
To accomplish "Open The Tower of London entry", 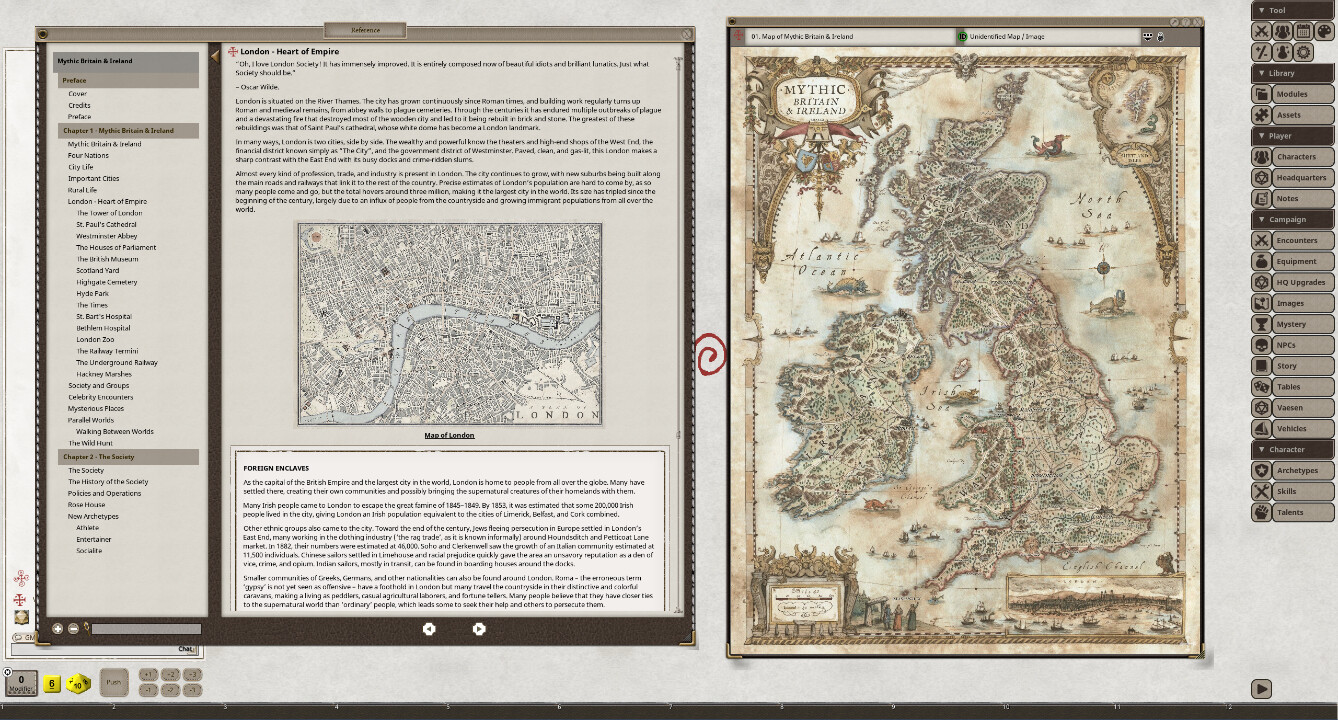I will [109, 213].
